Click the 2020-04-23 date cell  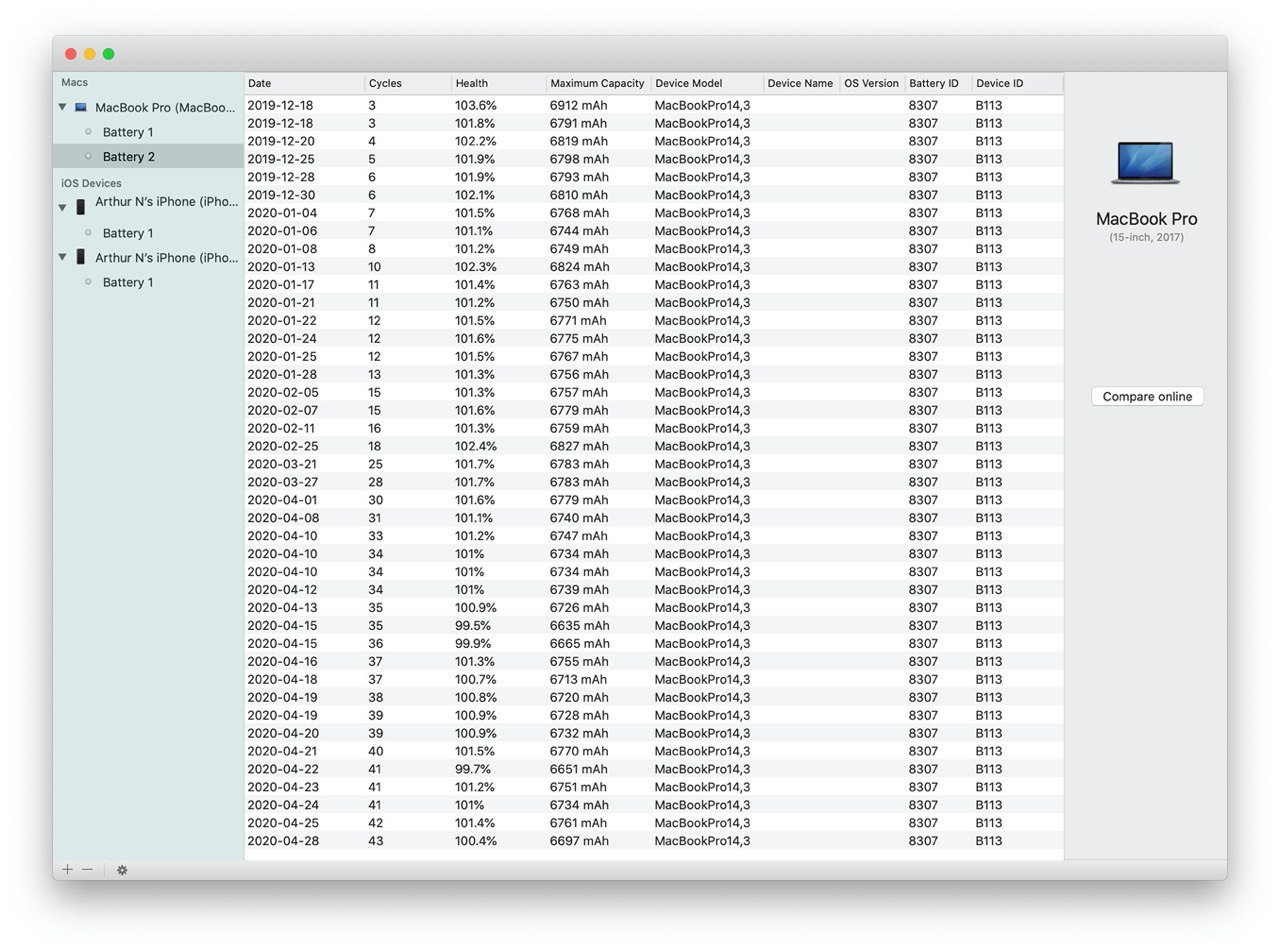click(x=281, y=787)
